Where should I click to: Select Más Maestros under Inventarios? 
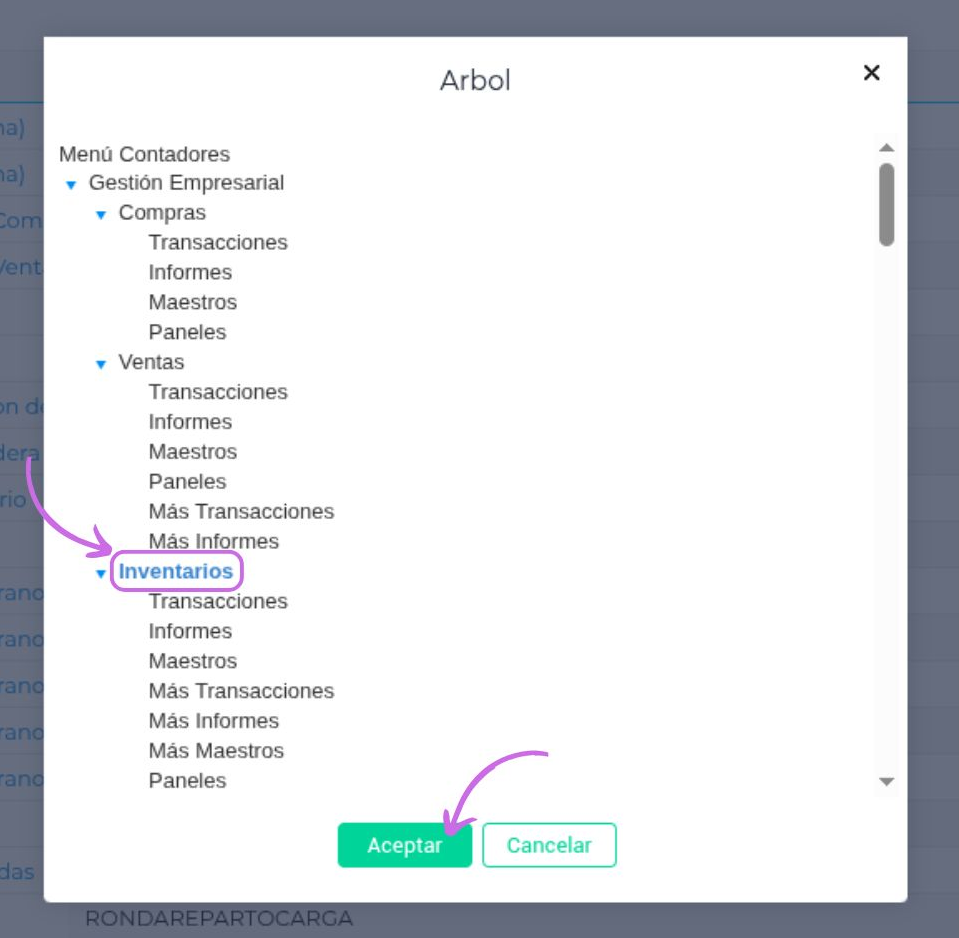click(x=216, y=750)
